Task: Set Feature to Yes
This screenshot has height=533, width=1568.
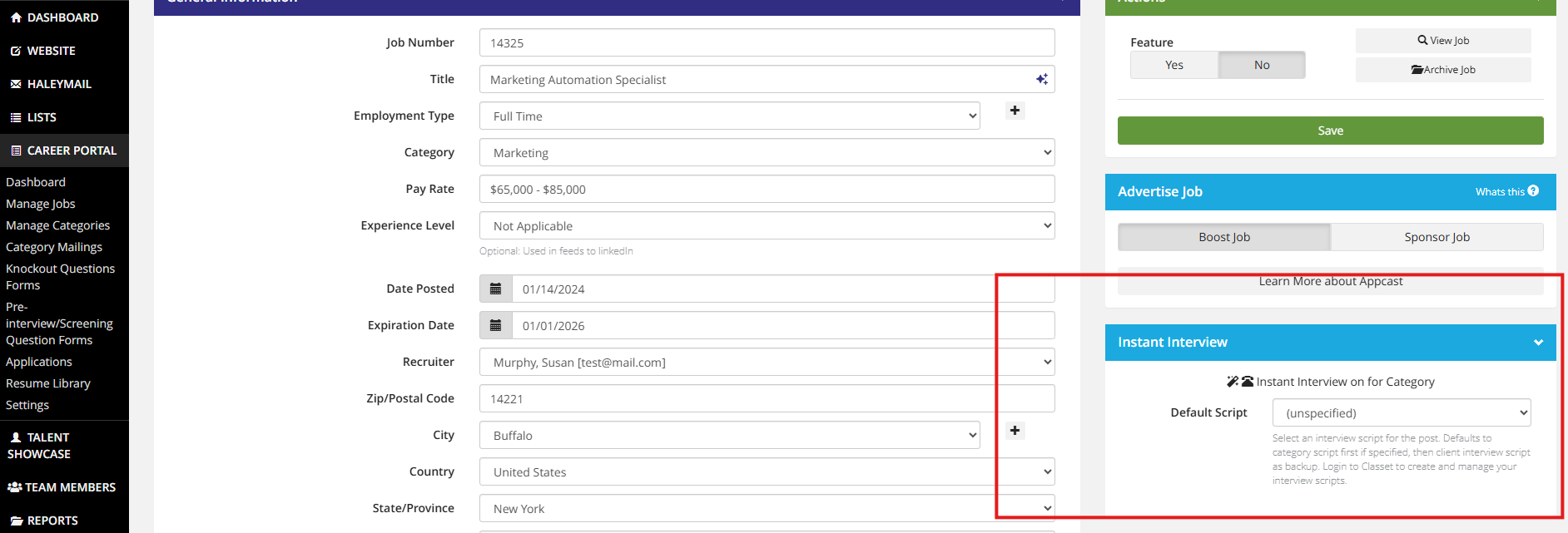Action: pos(1174,65)
